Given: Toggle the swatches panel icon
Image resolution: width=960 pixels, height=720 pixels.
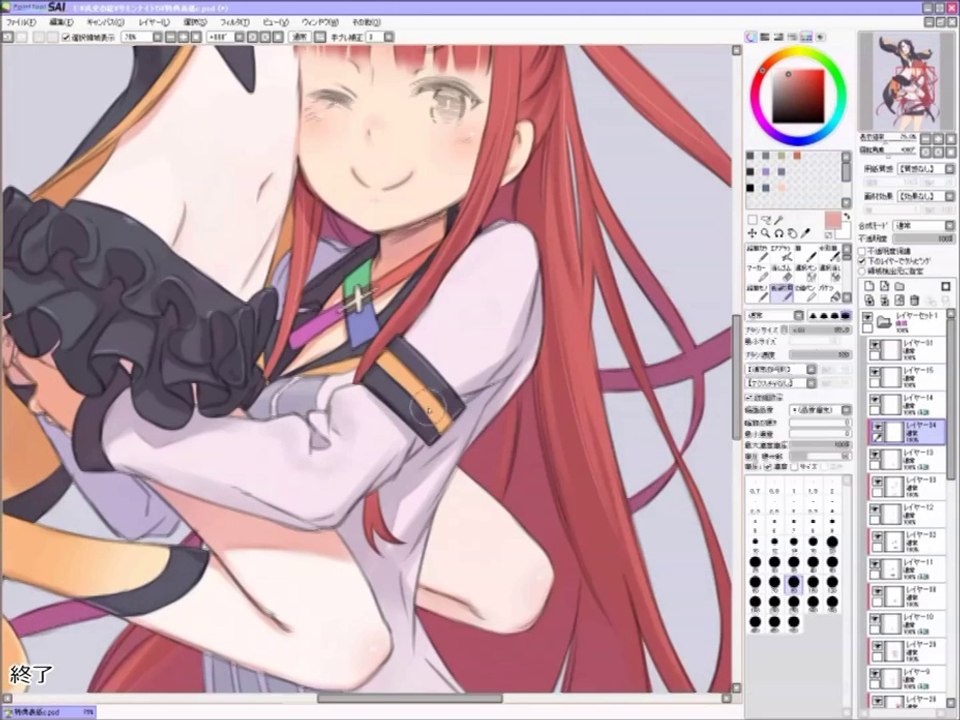Looking at the screenshot, I should point(806,37).
